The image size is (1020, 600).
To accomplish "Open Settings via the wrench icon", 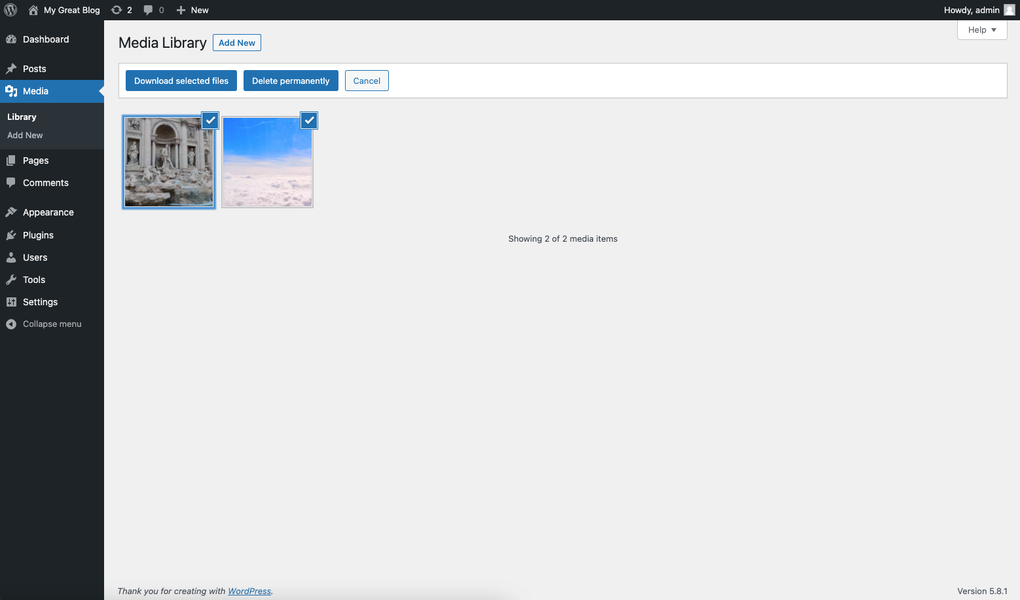I will [12, 301].
